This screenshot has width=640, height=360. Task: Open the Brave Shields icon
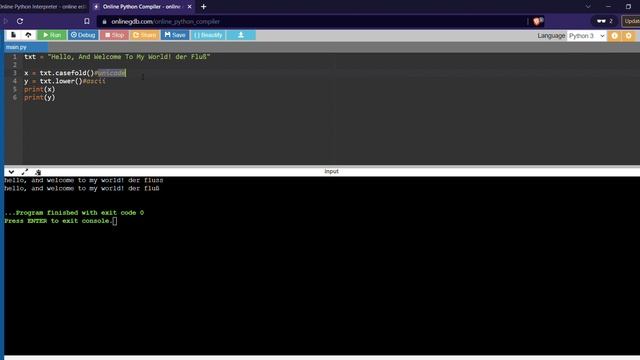tap(538, 21)
